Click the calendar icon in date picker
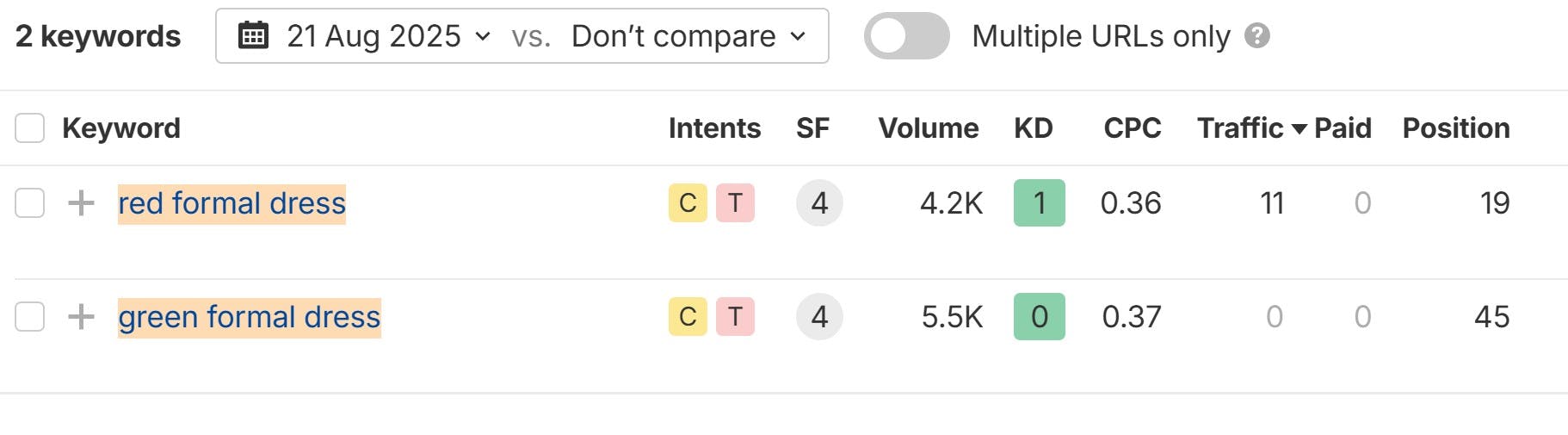 pyautogui.click(x=253, y=36)
